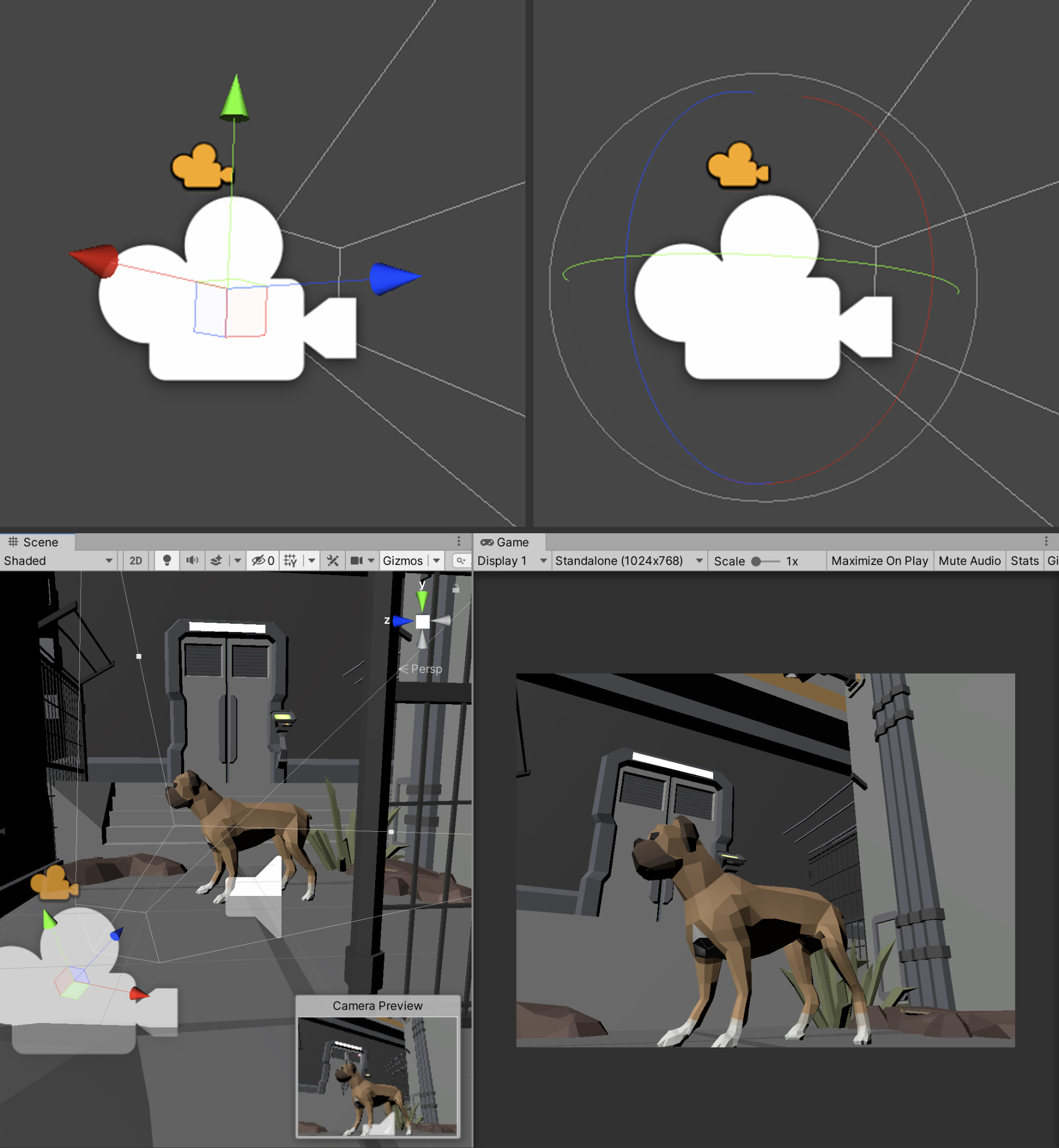This screenshot has width=1059, height=1148.
Task: Click the scene camera settings icon
Action: (357, 560)
